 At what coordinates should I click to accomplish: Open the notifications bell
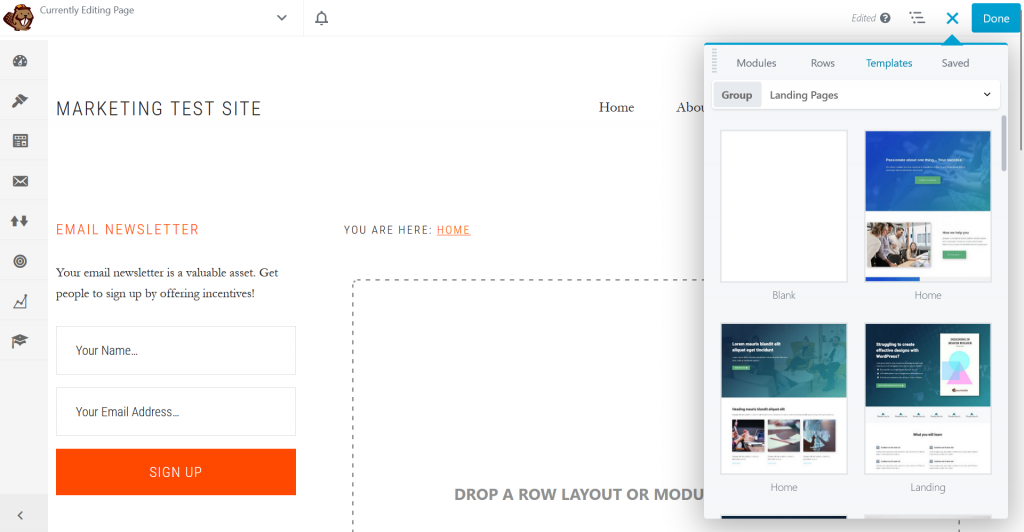pyautogui.click(x=321, y=18)
